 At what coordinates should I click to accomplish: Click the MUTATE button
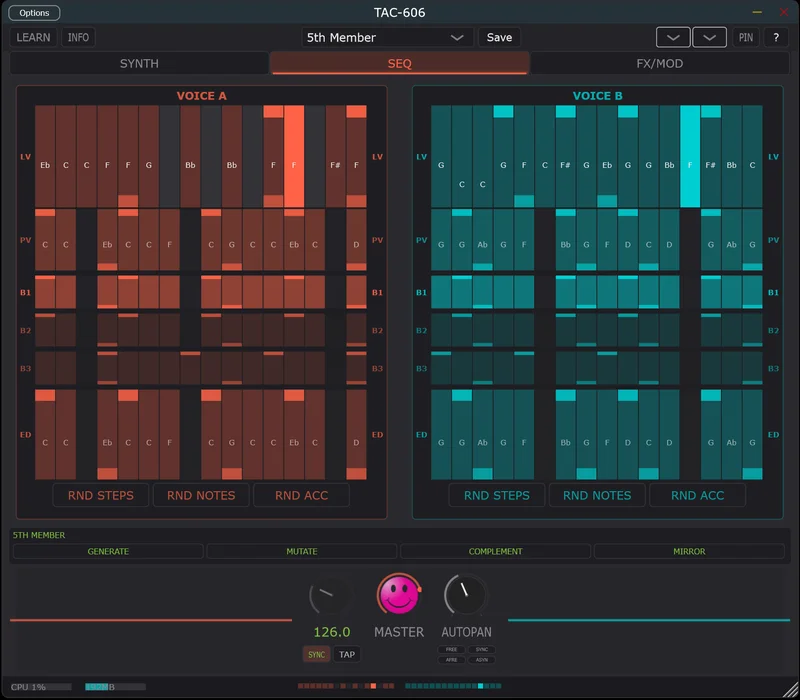coord(301,551)
